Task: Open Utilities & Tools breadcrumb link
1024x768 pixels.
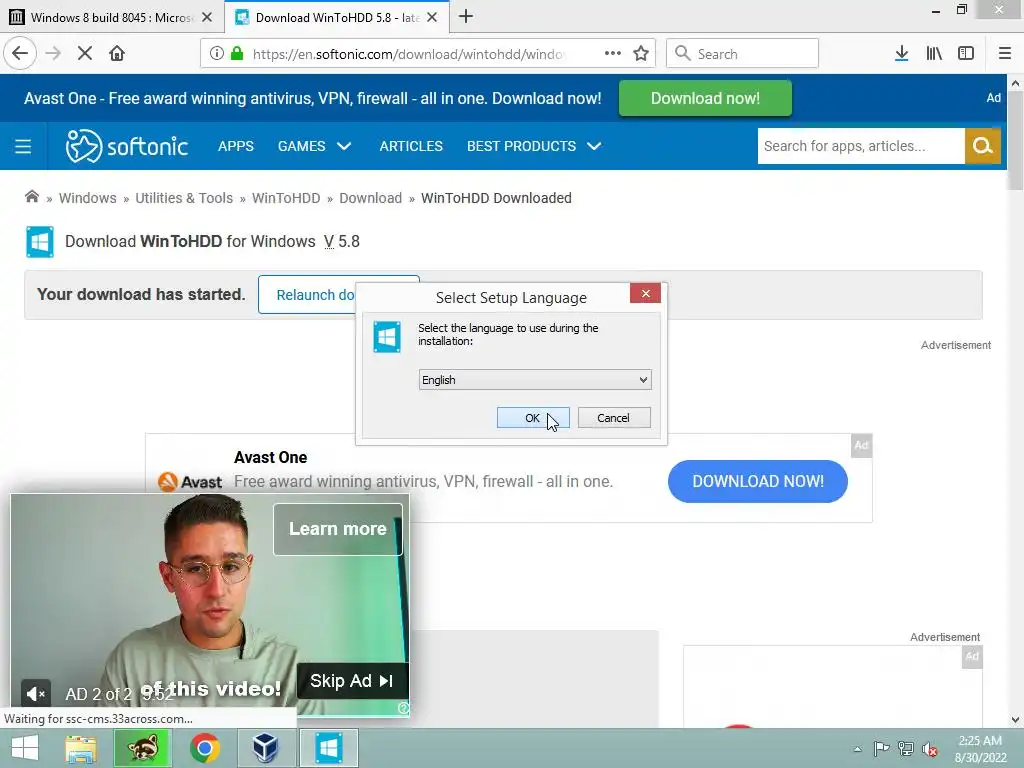Action: pyautogui.click(x=184, y=198)
